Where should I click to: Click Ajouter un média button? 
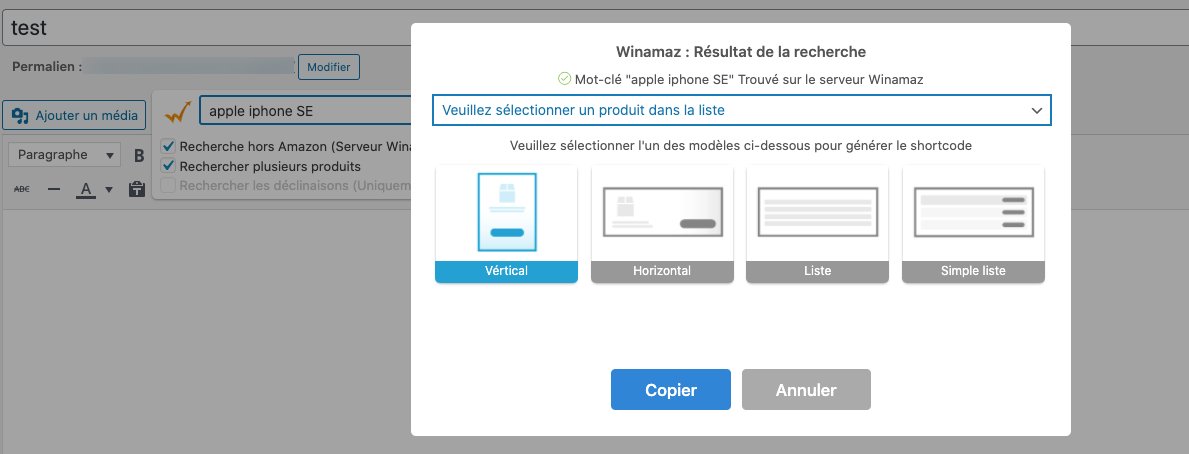coord(74,115)
